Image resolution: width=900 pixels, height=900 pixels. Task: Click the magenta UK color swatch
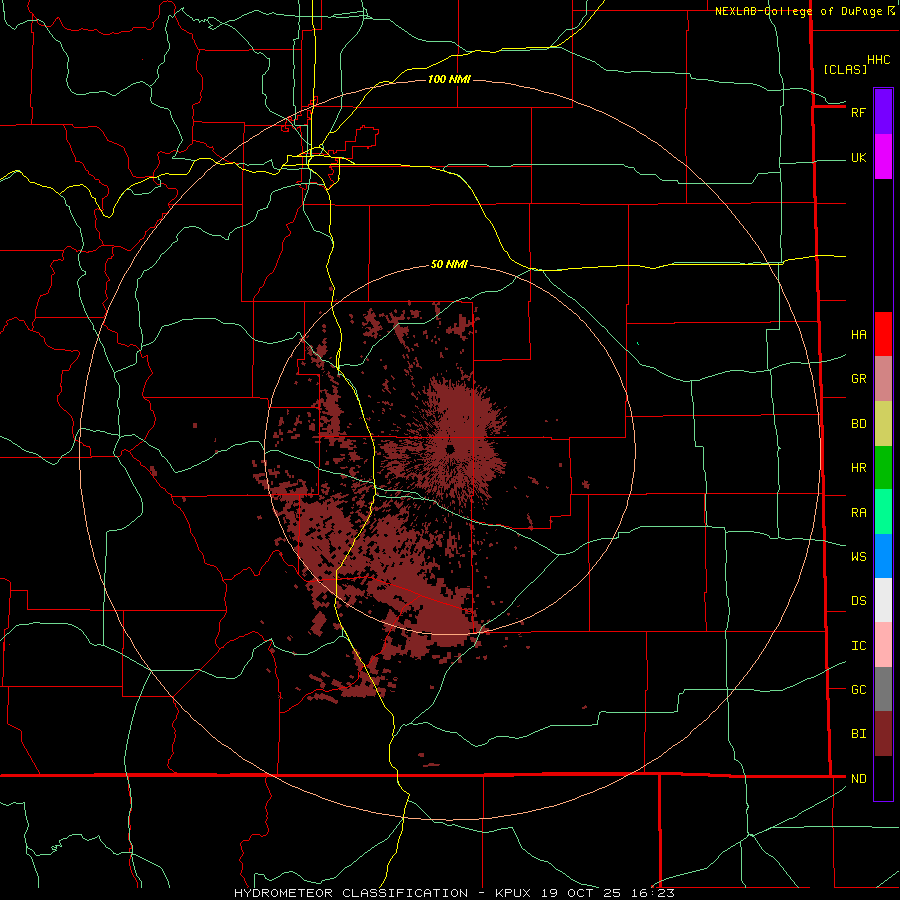coord(883,157)
